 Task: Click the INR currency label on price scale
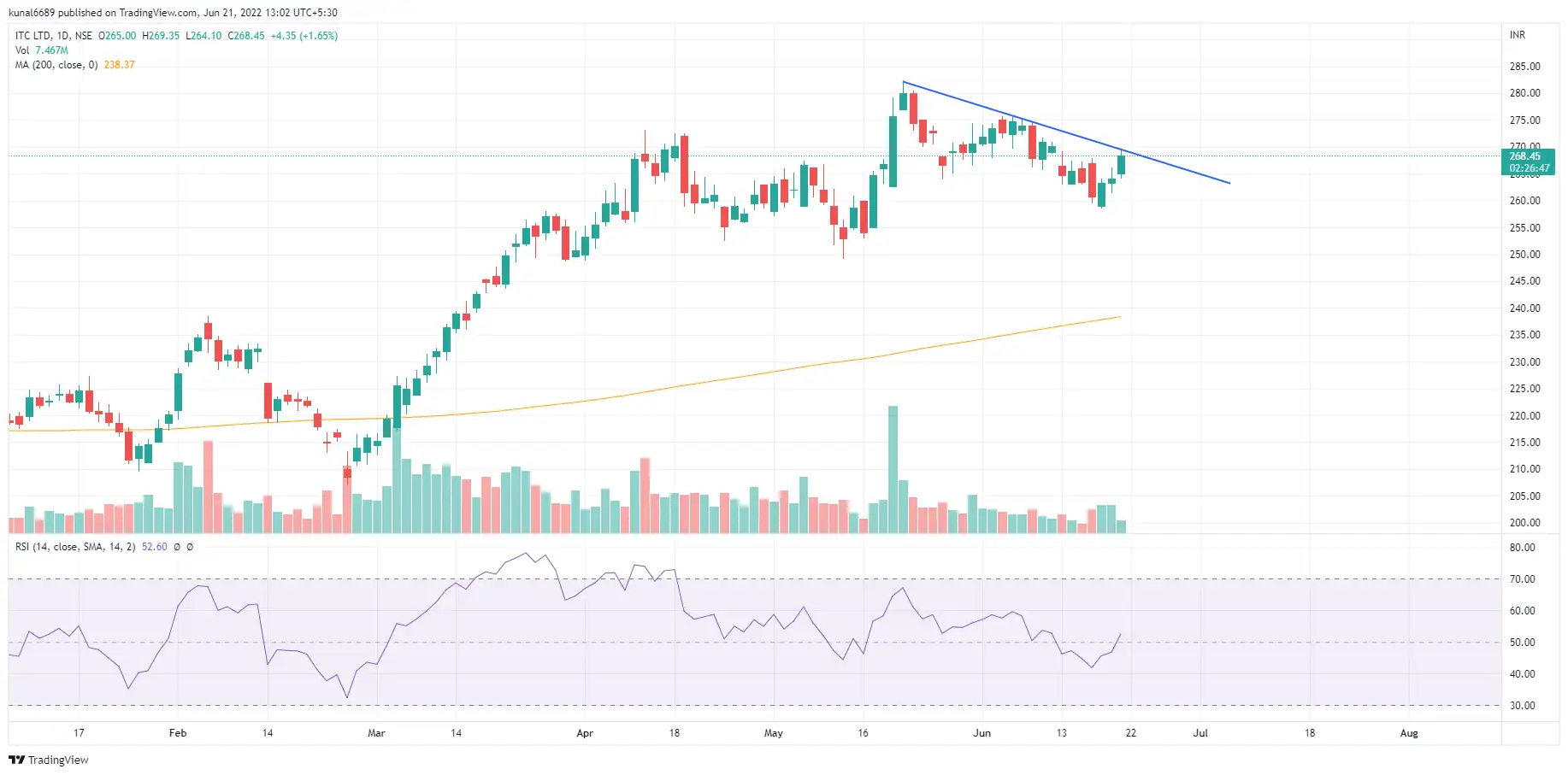(x=1518, y=36)
